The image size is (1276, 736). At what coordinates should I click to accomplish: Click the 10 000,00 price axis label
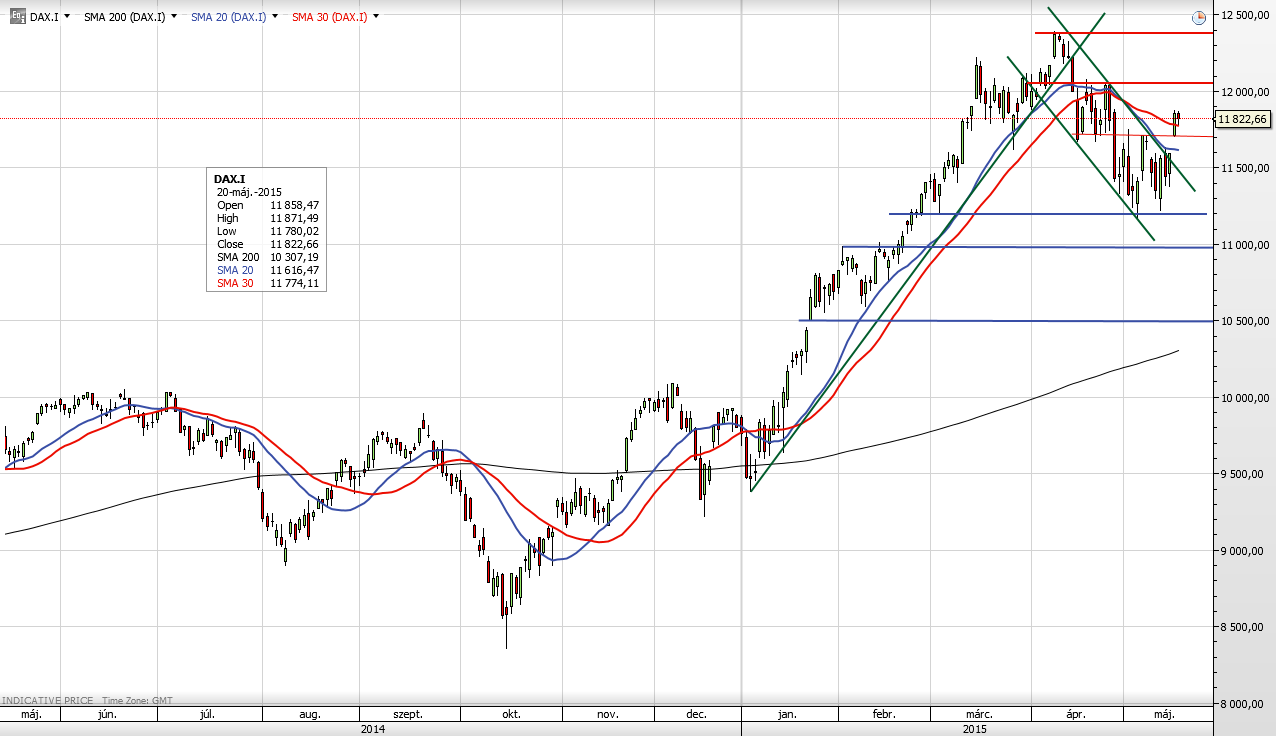pyautogui.click(x=1246, y=398)
